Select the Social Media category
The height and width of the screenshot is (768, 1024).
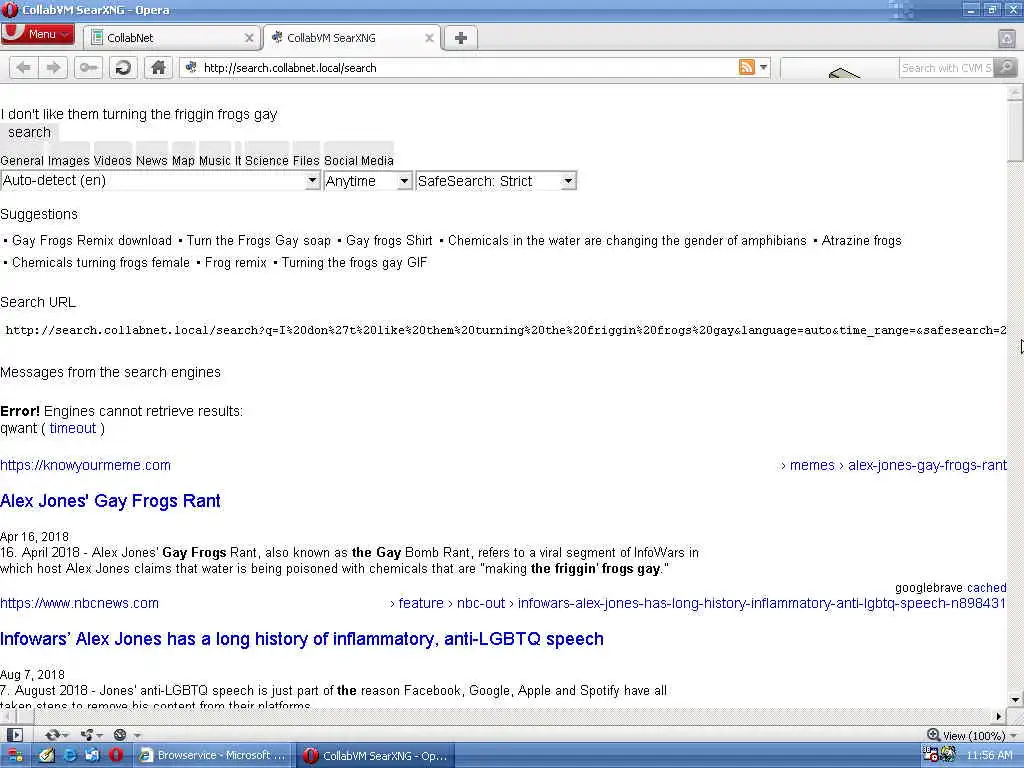pos(359,161)
